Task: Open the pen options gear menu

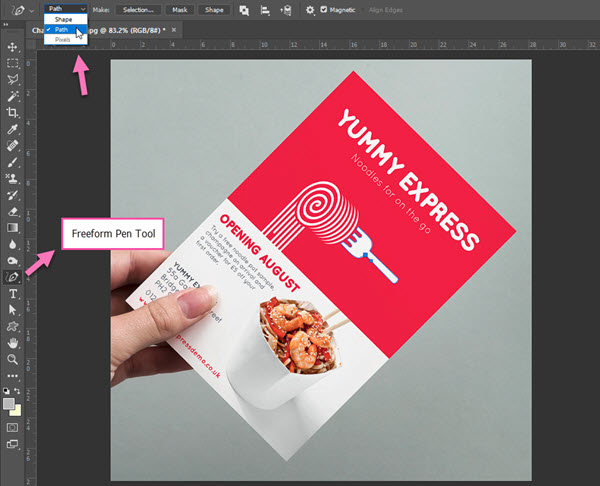Action: [310, 10]
